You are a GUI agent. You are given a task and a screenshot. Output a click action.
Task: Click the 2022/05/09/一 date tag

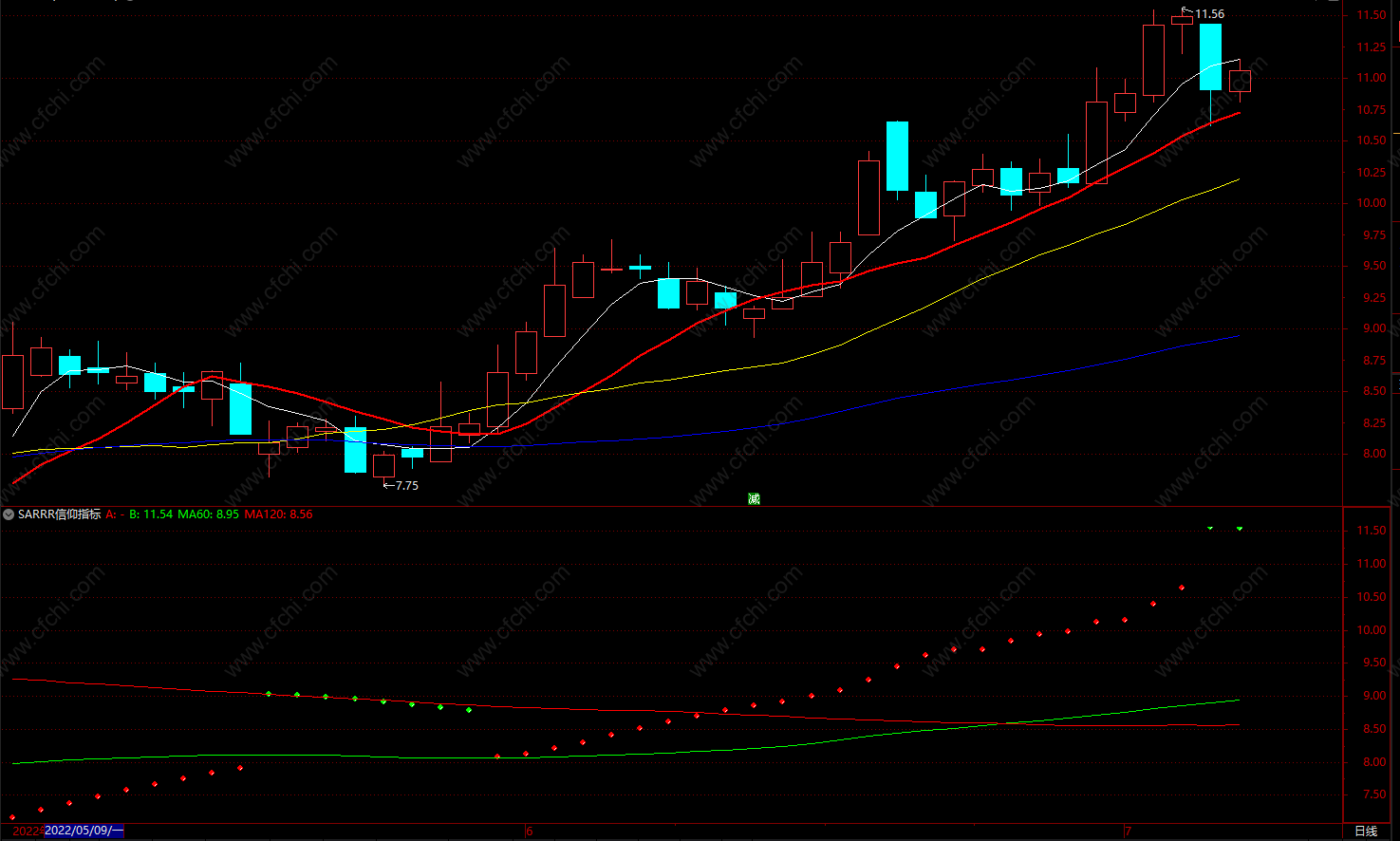[84, 831]
